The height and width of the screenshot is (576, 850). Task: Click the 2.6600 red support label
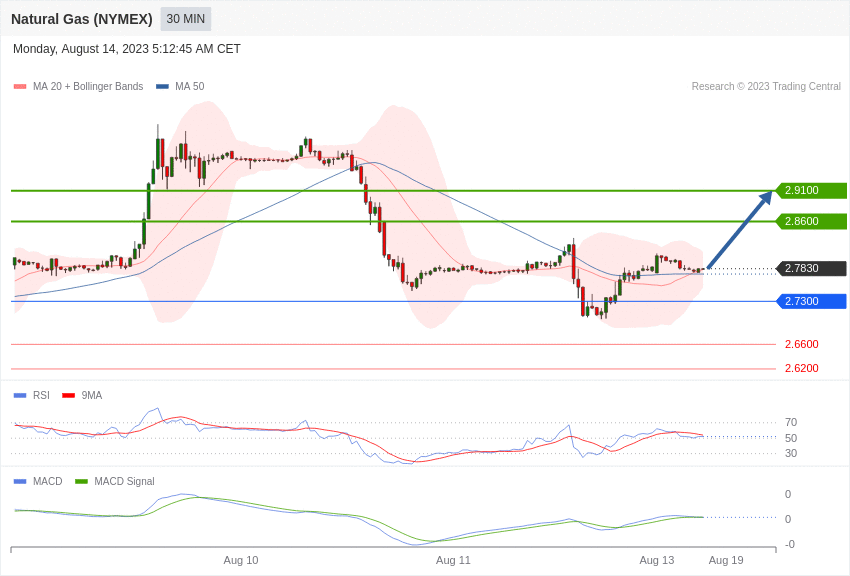coord(801,344)
